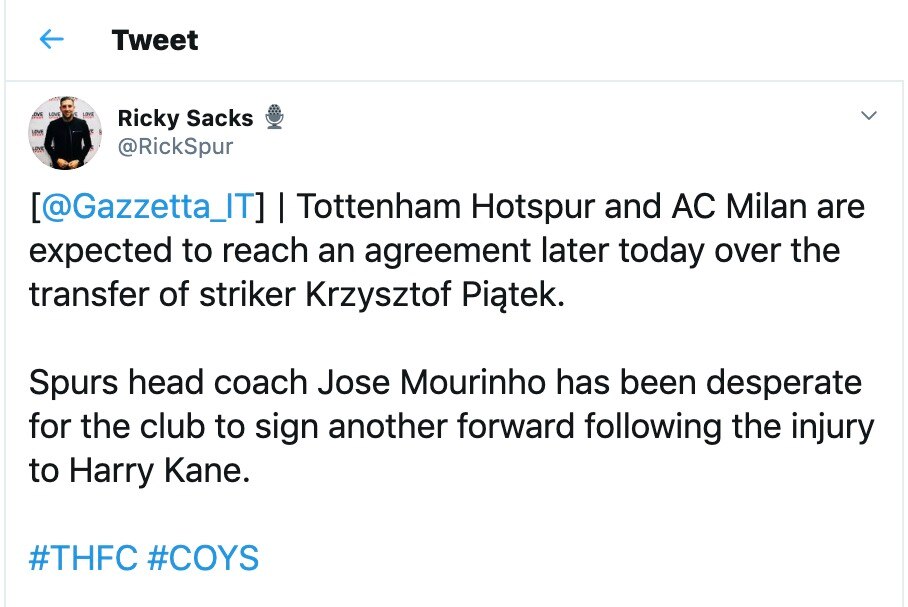Screen dimensions: 908x607
Task: Open the #THFC hashtag
Action: (x=83, y=558)
